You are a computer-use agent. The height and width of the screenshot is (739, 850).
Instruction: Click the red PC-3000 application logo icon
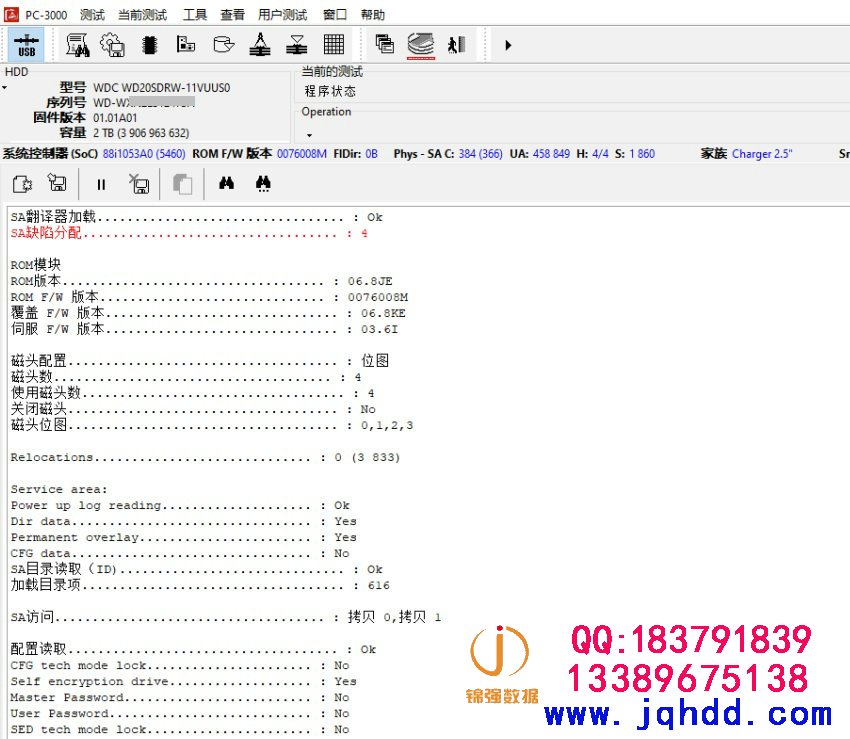tap(11, 14)
